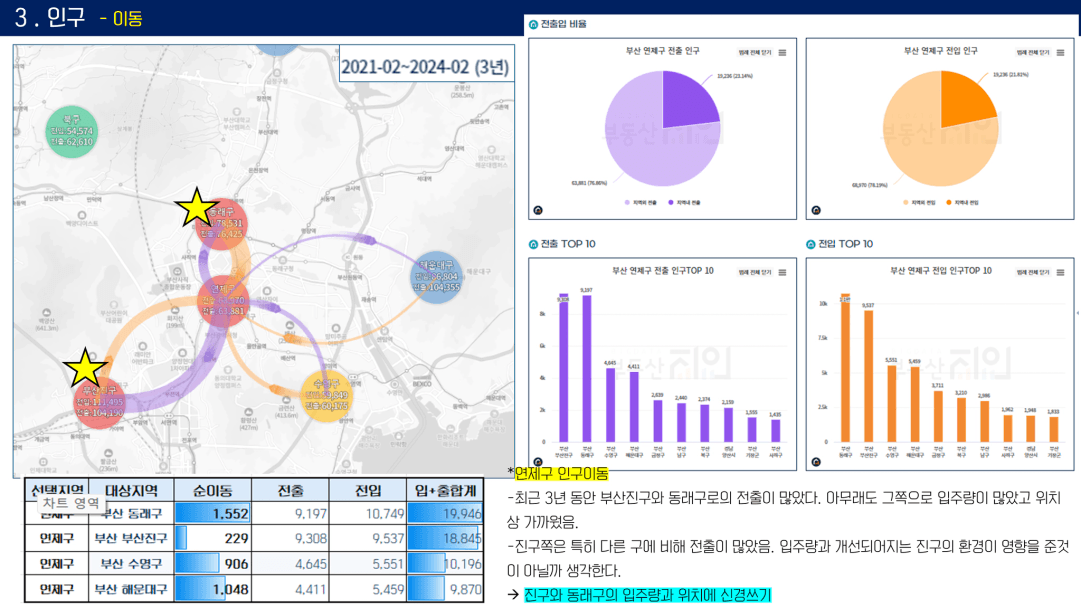Click the 1,552 순이동 cell in the table
The width and height of the screenshot is (1081, 608).
click(x=212, y=514)
